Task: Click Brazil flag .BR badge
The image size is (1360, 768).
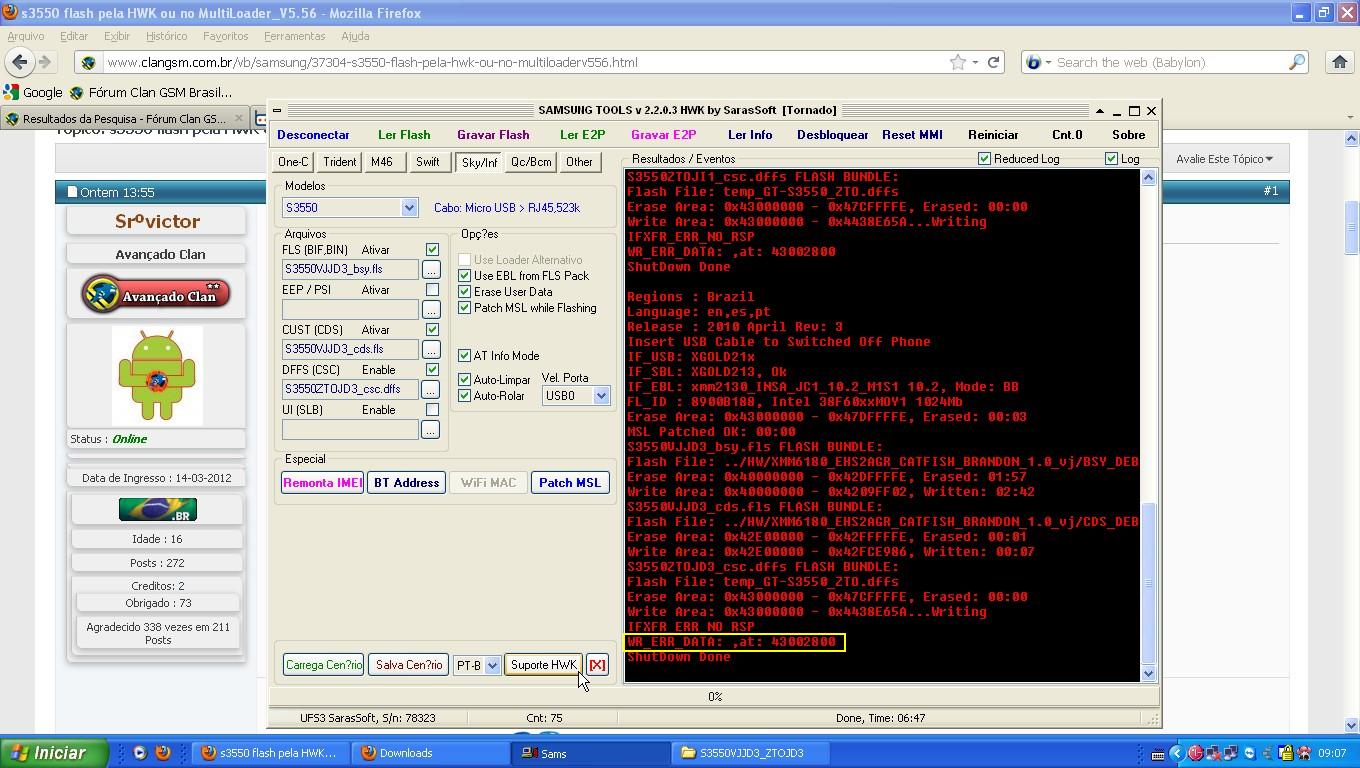Action: (157, 510)
